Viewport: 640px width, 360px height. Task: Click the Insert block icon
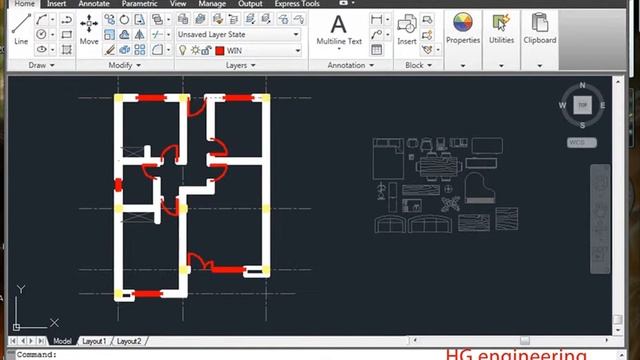pos(407,29)
